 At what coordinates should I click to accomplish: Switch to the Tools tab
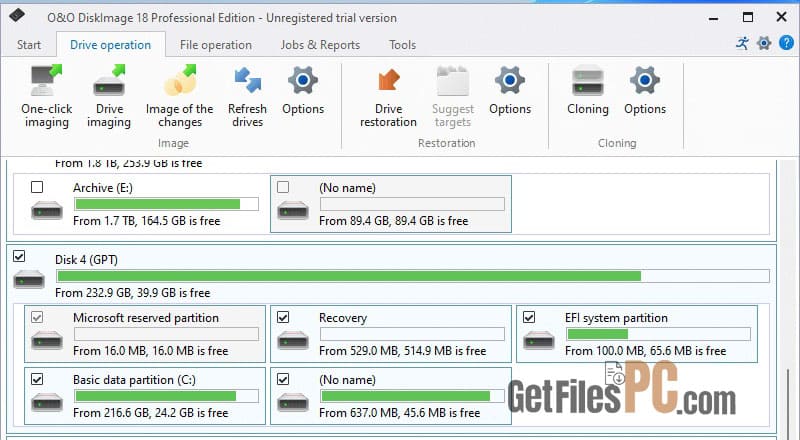coord(403,45)
